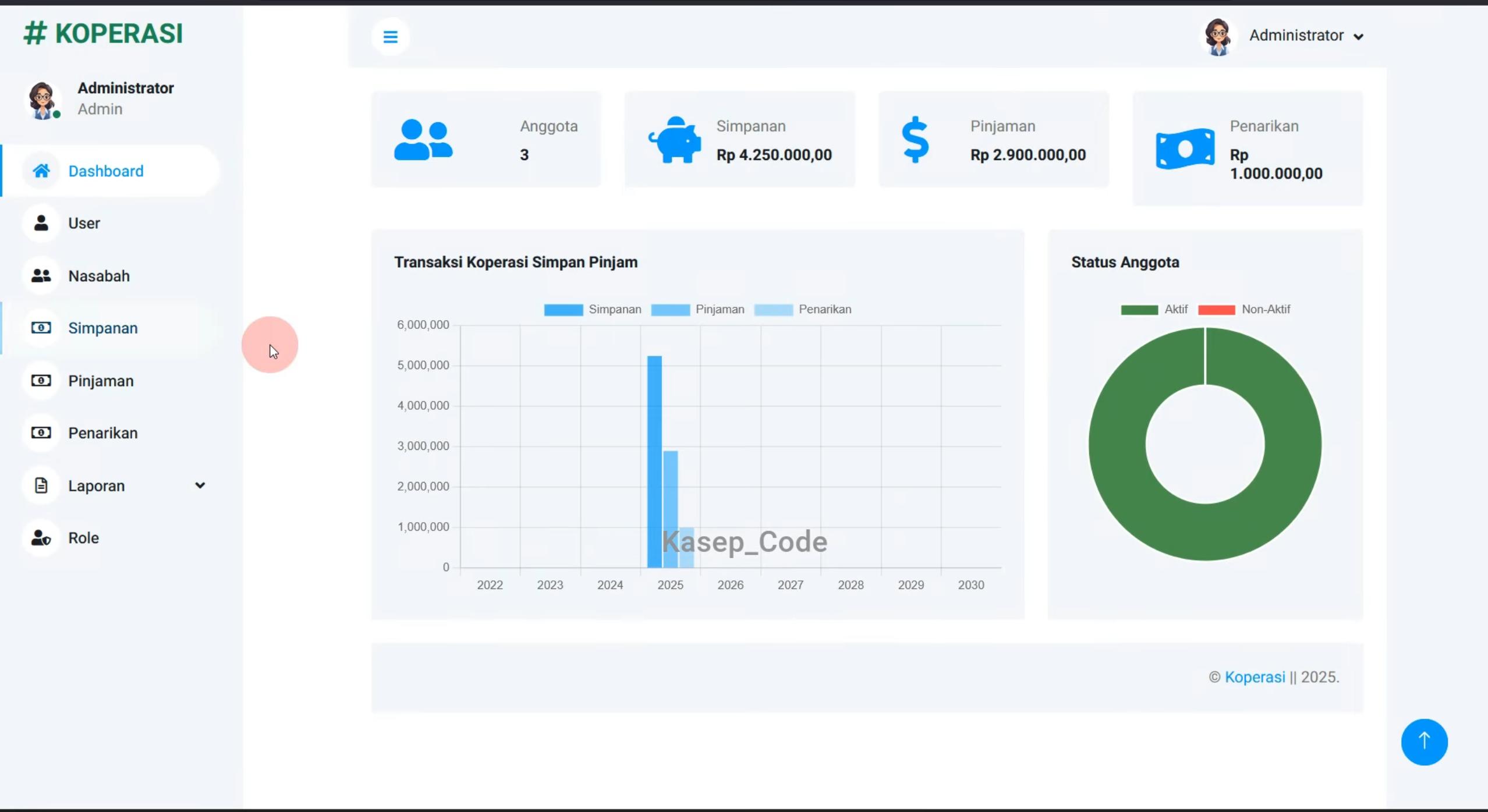Click the Laporan document icon in sidebar

tap(41, 485)
